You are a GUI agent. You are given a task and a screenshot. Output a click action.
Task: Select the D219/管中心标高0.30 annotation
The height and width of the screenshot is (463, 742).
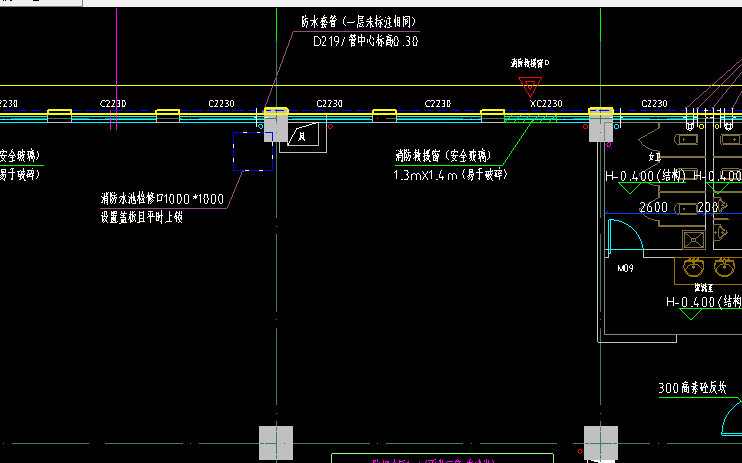[x=366, y=41]
